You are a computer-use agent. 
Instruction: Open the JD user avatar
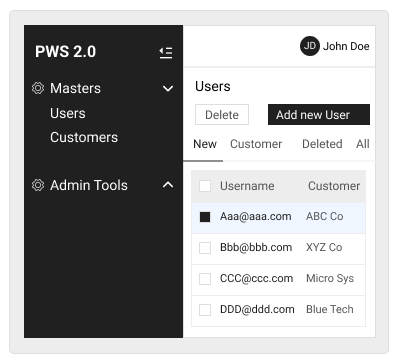pyautogui.click(x=310, y=46)
